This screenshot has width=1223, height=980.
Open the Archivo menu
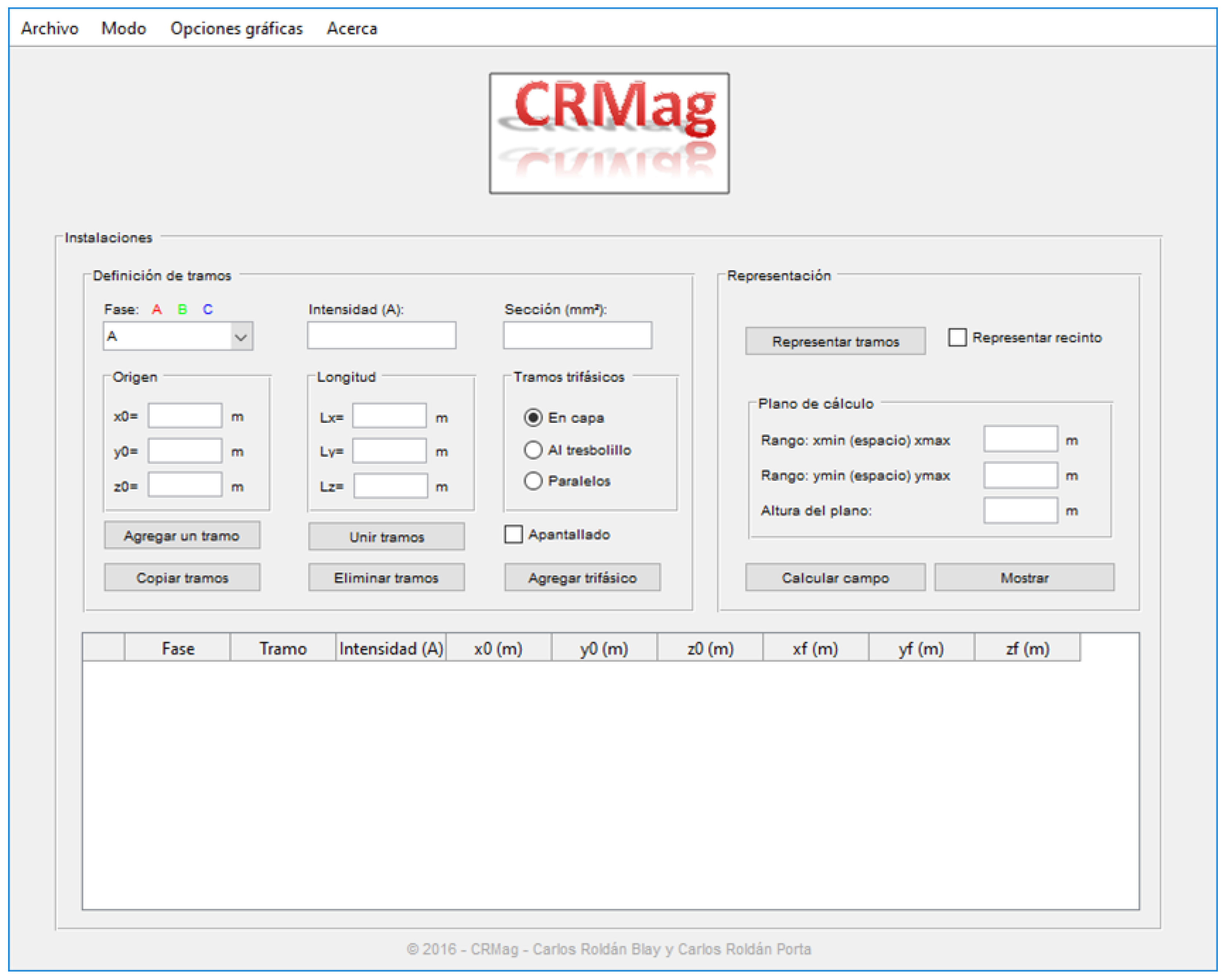49,28
